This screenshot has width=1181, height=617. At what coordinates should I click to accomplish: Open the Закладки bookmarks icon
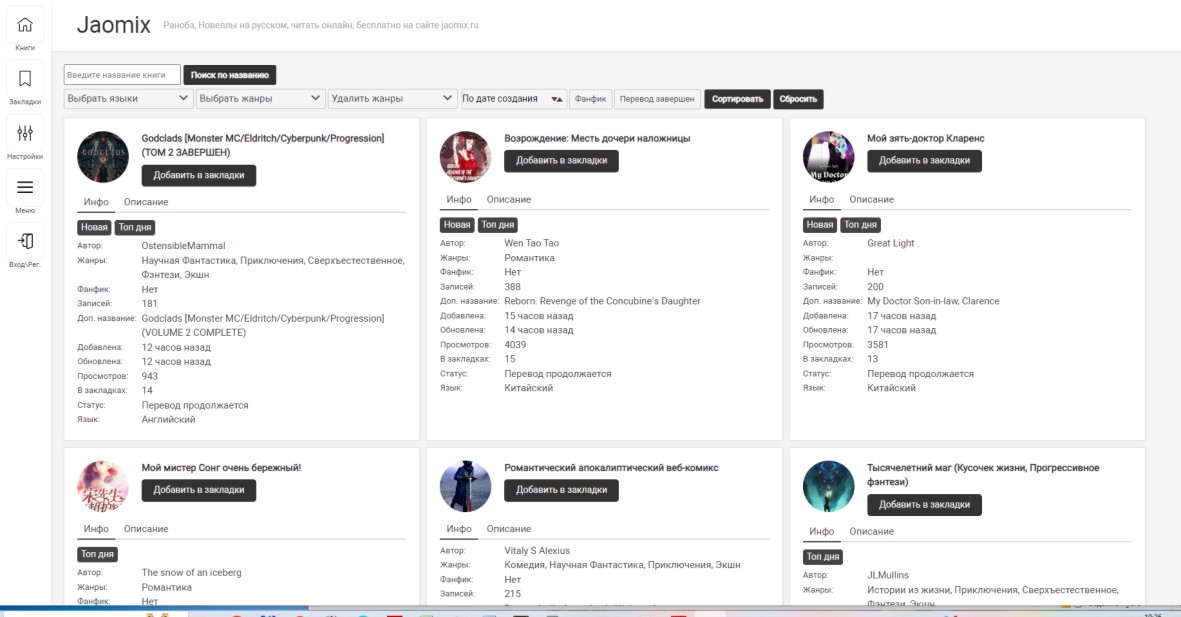coord(25,80)
